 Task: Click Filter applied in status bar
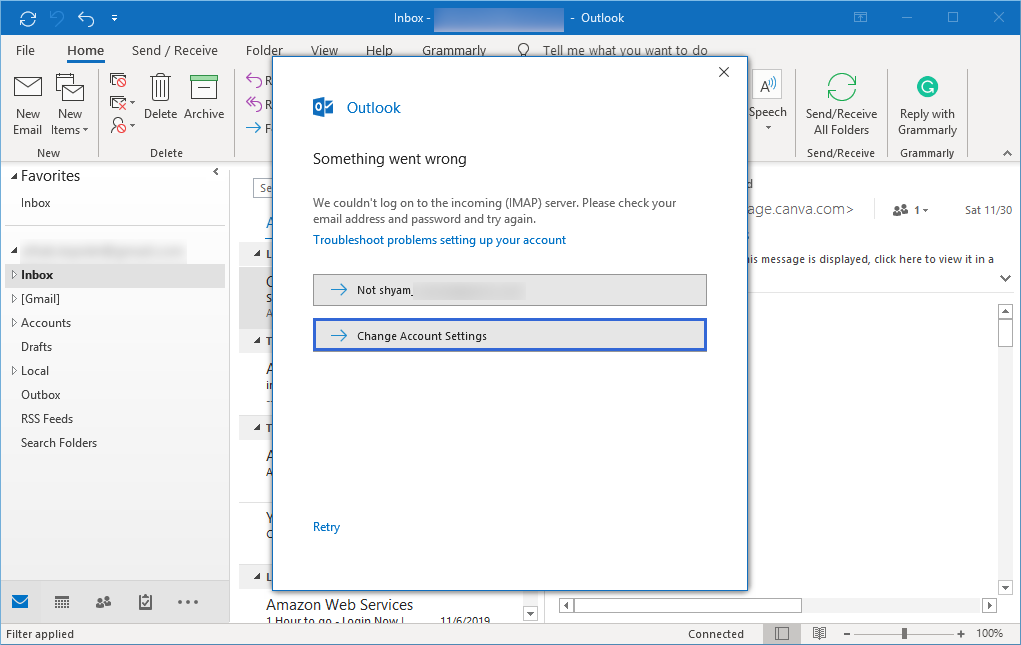point(40,634)
